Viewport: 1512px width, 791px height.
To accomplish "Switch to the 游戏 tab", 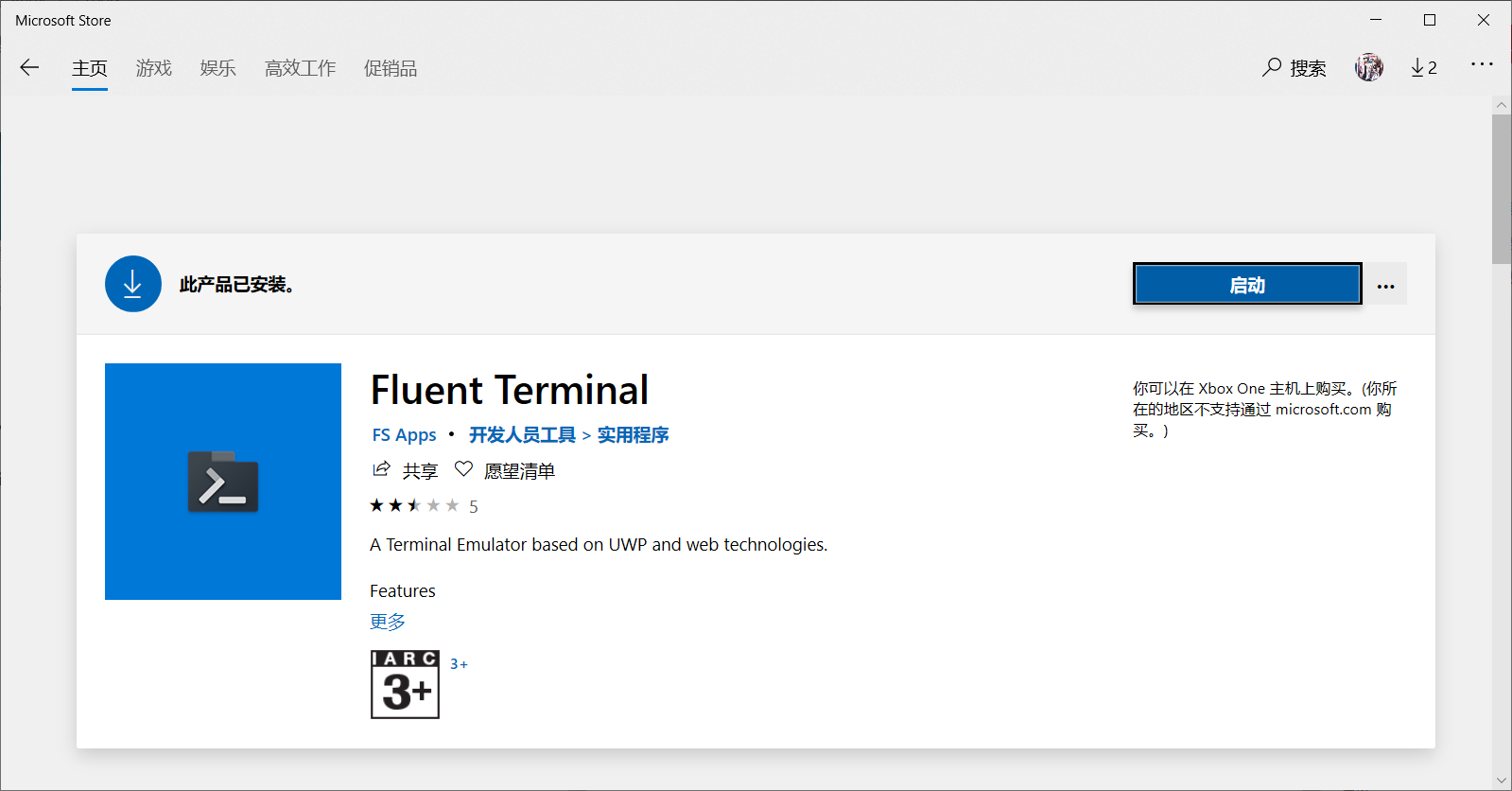I will tap(154, 68).
